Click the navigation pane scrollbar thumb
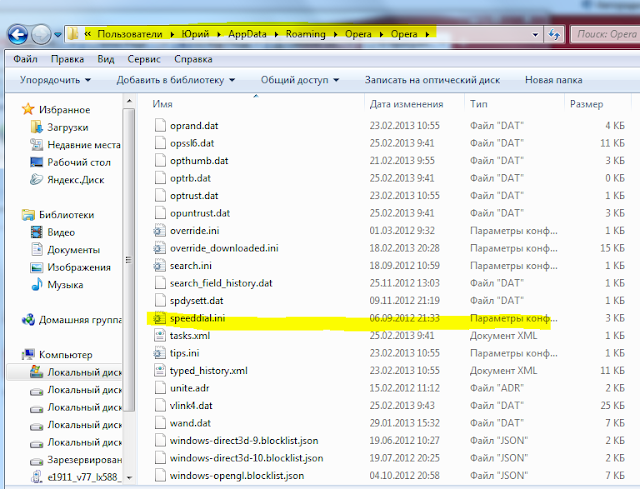 point(129,260)
